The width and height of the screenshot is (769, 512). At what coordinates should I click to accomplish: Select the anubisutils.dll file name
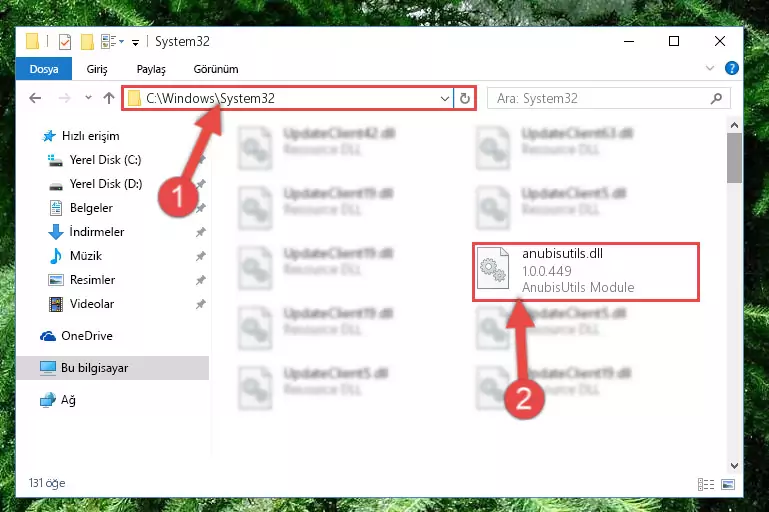(x=562, y=254)
